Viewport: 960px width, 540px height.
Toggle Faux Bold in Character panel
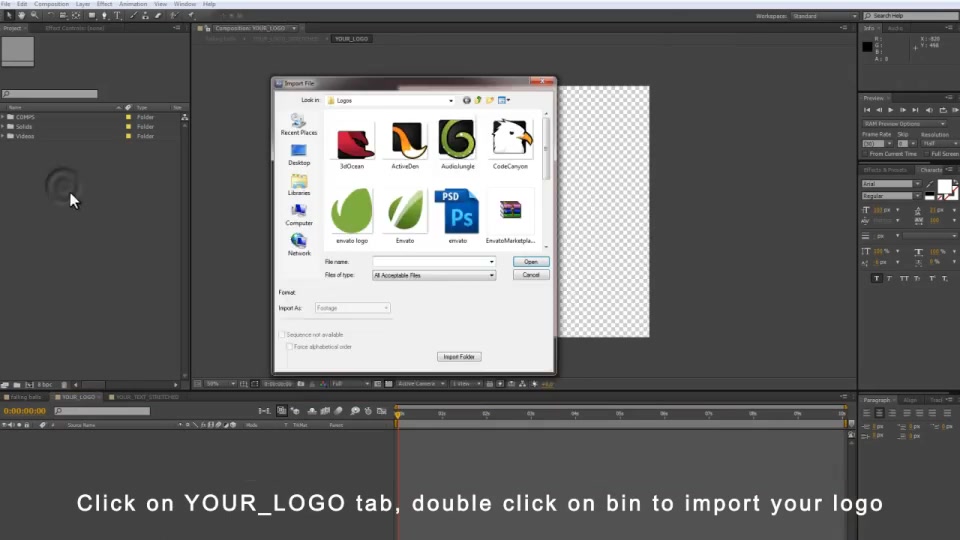point(877,279)
